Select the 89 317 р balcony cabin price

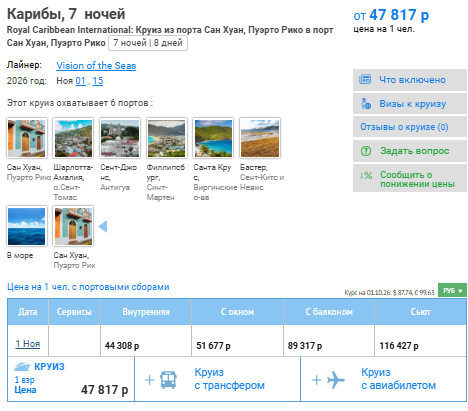[305, 346]
